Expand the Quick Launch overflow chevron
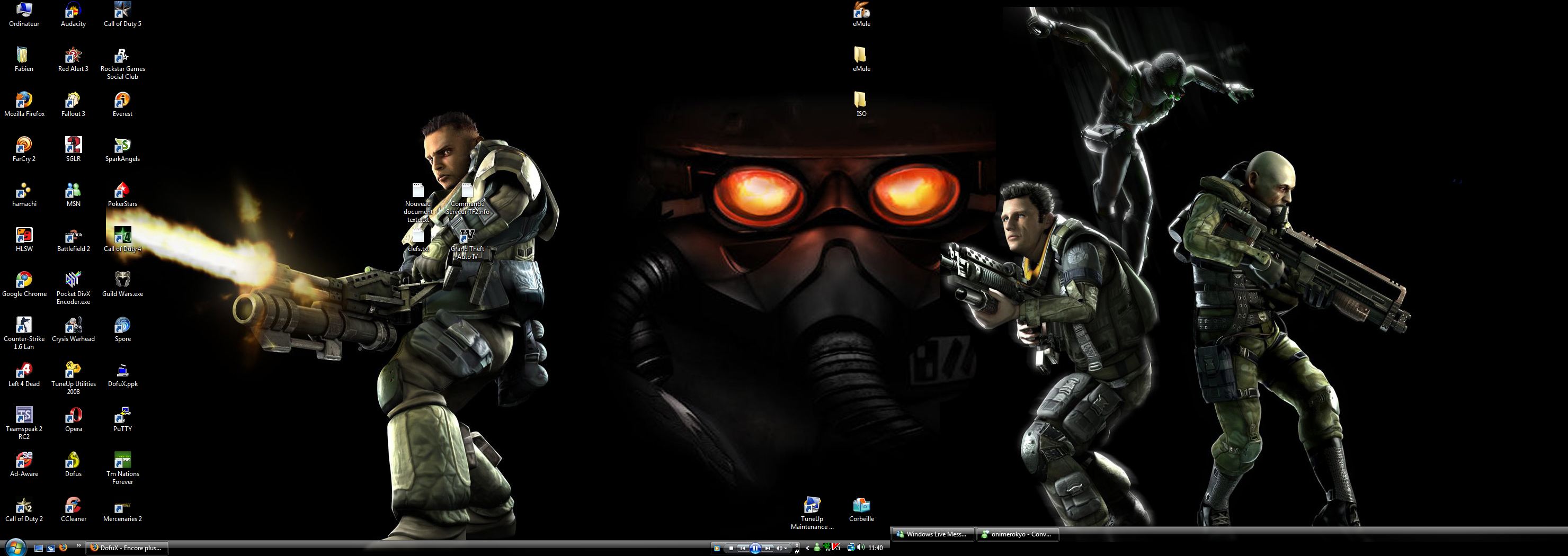 78,546
